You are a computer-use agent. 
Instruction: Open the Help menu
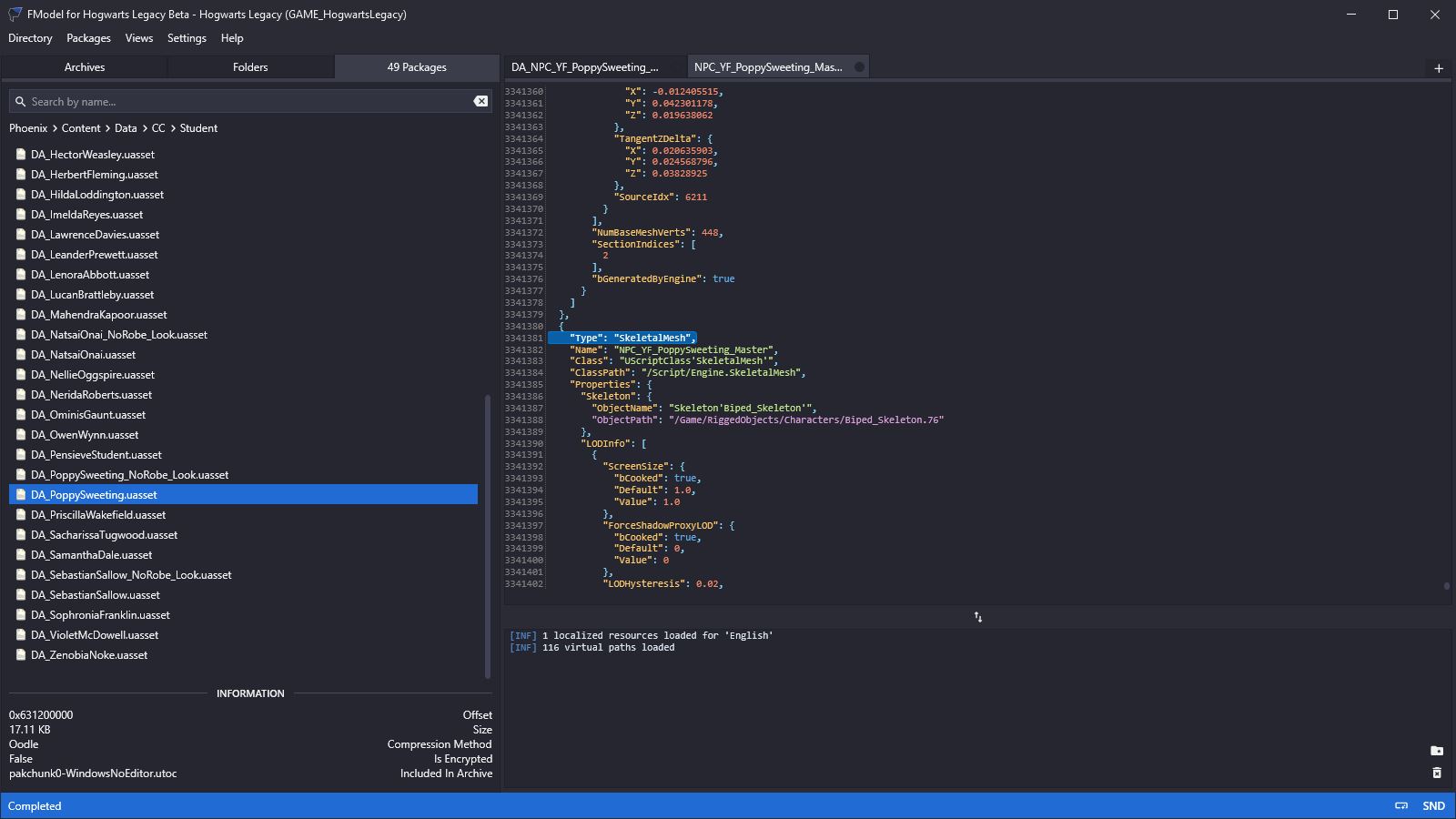(x=232, y=38)
